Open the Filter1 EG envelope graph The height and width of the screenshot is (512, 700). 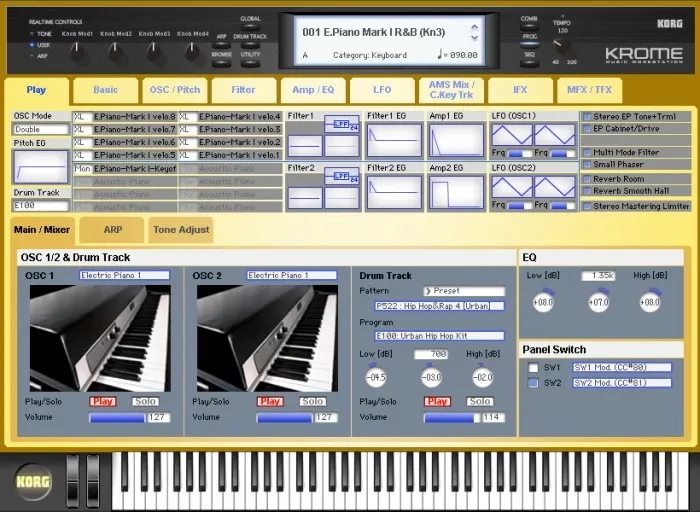[x=394, y=140]
